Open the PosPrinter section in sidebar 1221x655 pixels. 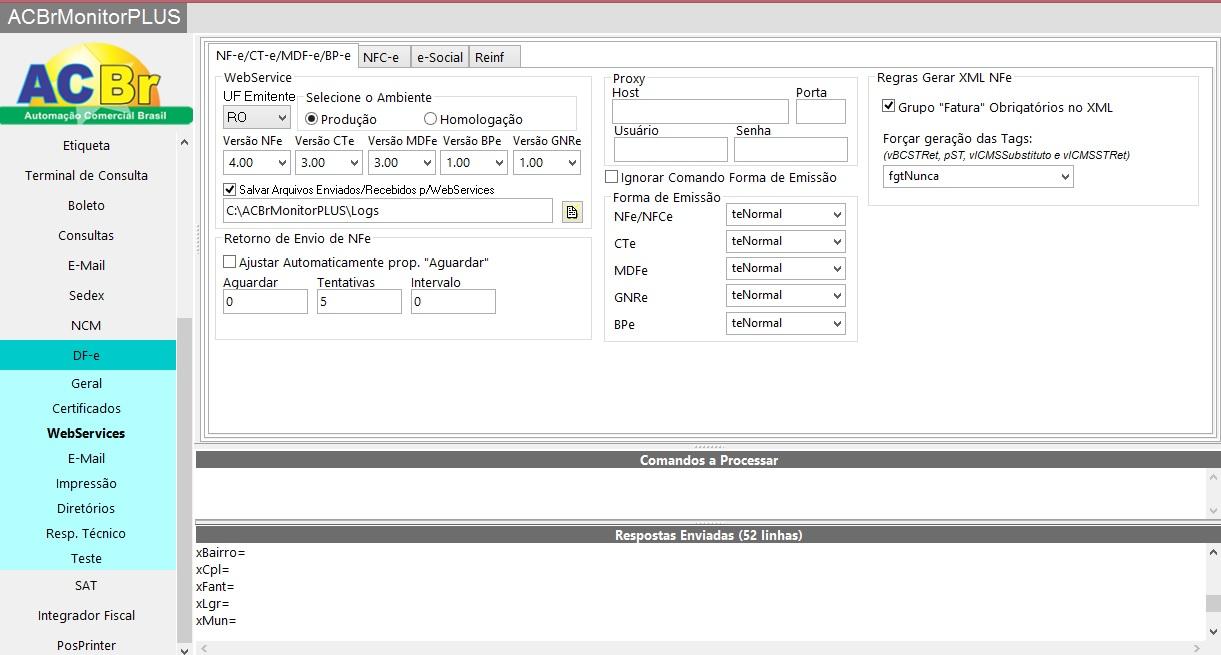click(87, 645)
